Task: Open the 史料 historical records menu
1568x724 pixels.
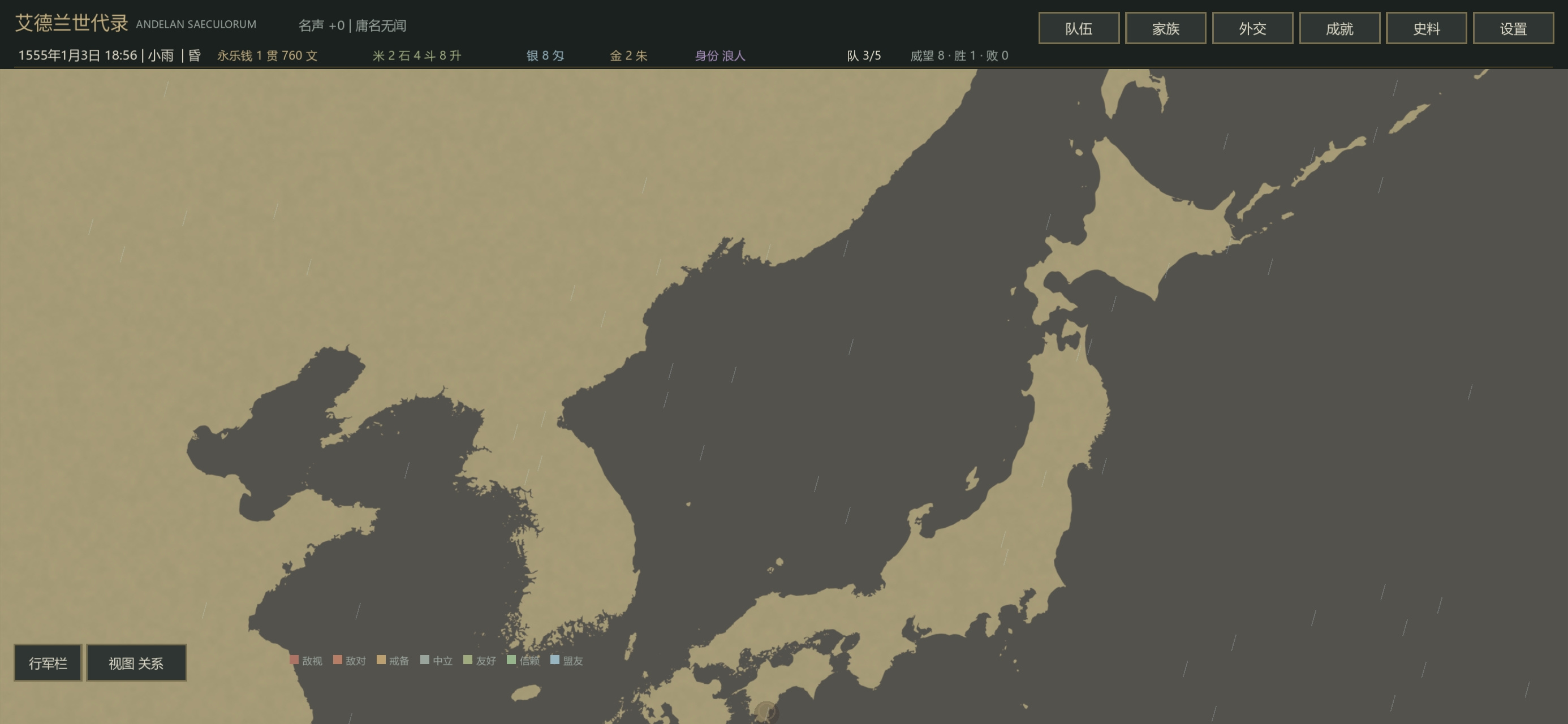Action: (x=1426, y=28)
